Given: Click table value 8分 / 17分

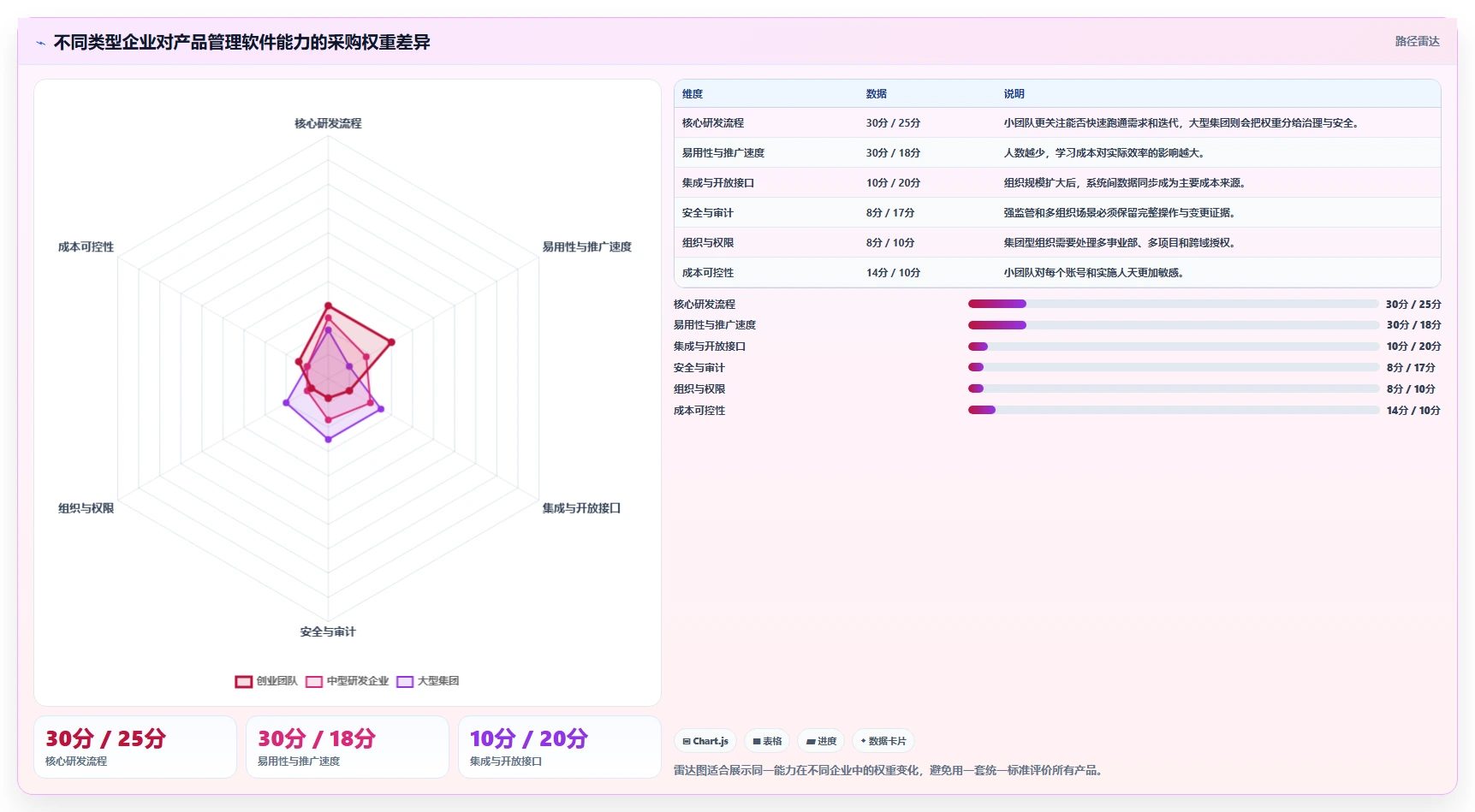Looking at the screenshot, I should pyautogui.click(x=890, y=213).
